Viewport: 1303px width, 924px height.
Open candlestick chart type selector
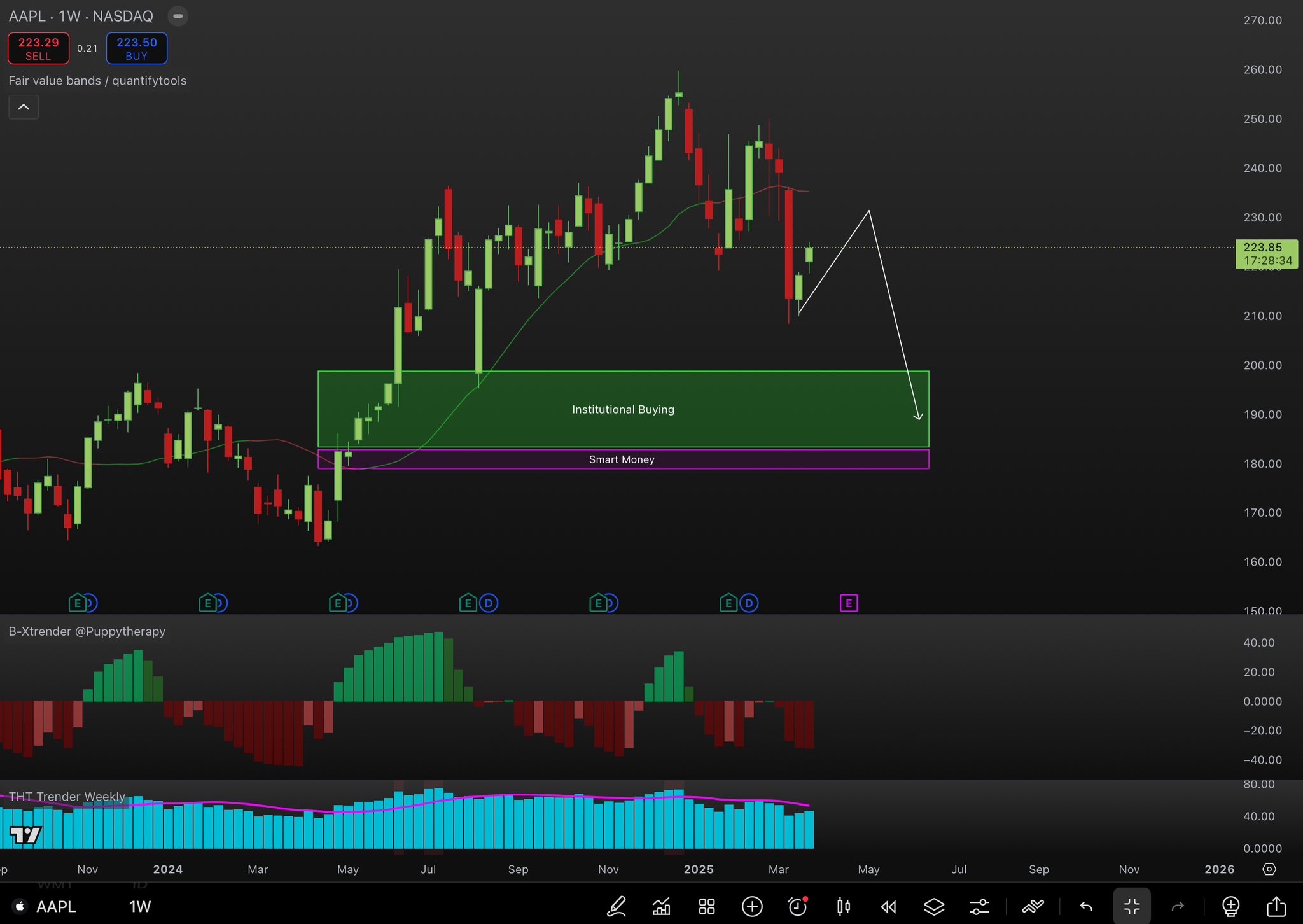point(844,906)
